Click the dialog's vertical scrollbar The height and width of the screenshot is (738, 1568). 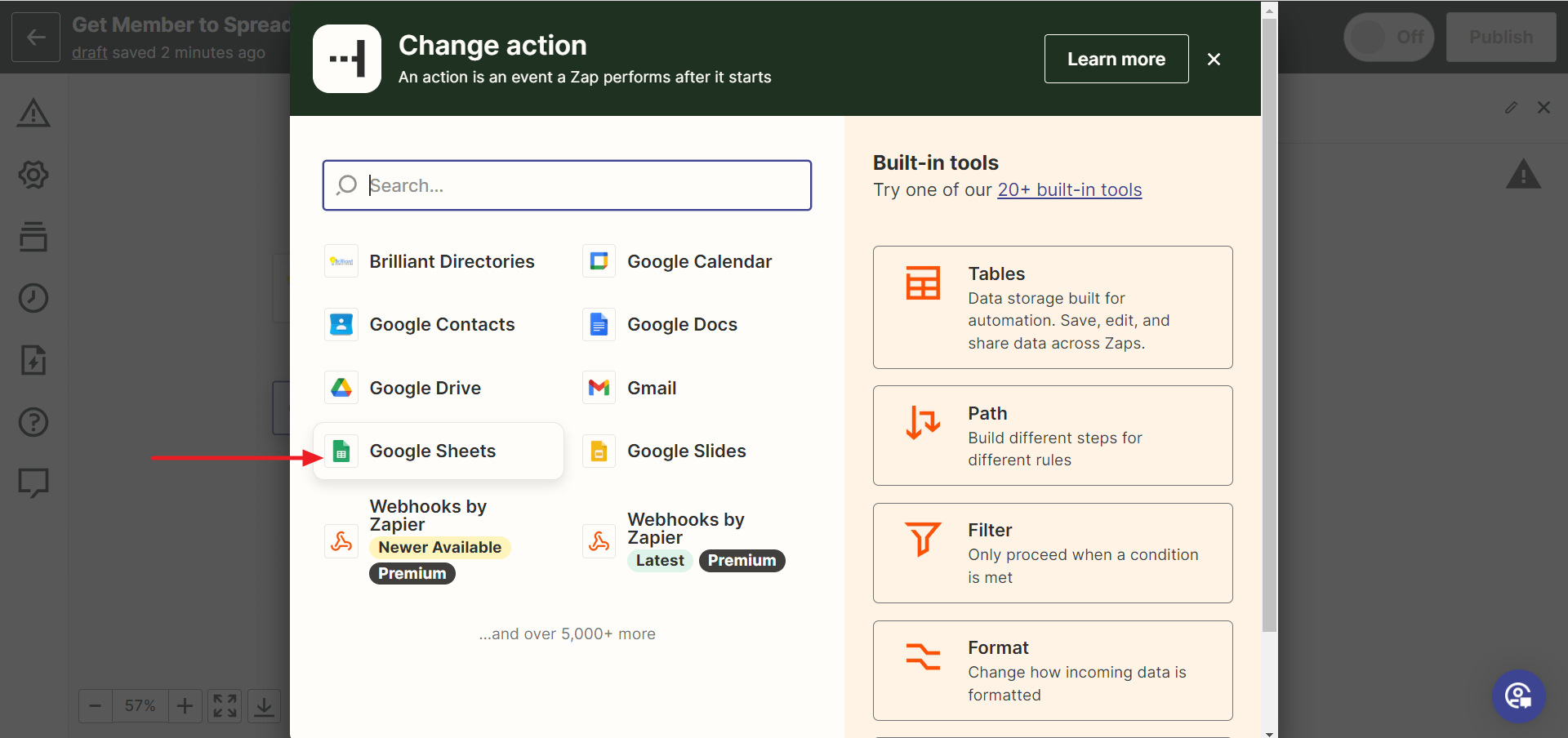coord(1269,324)
